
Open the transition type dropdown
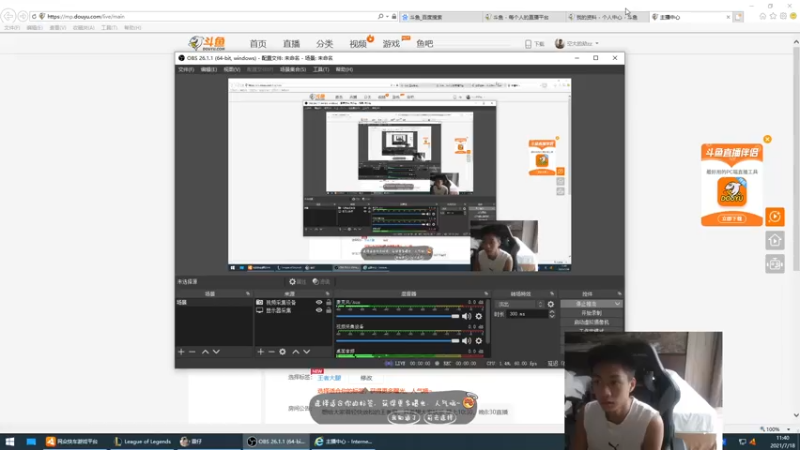tap(520, 304)
